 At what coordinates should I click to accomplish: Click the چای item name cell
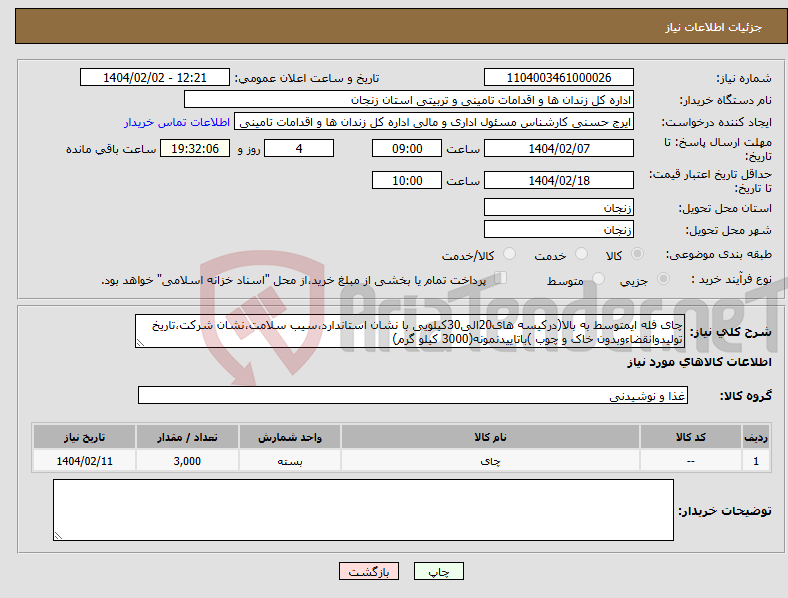[x=490, y=461]
